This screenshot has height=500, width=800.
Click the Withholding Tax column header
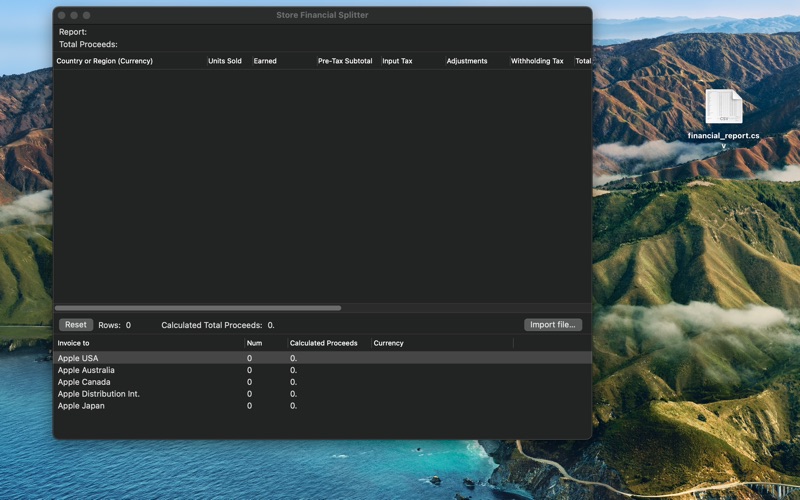[x=541, y=61]
